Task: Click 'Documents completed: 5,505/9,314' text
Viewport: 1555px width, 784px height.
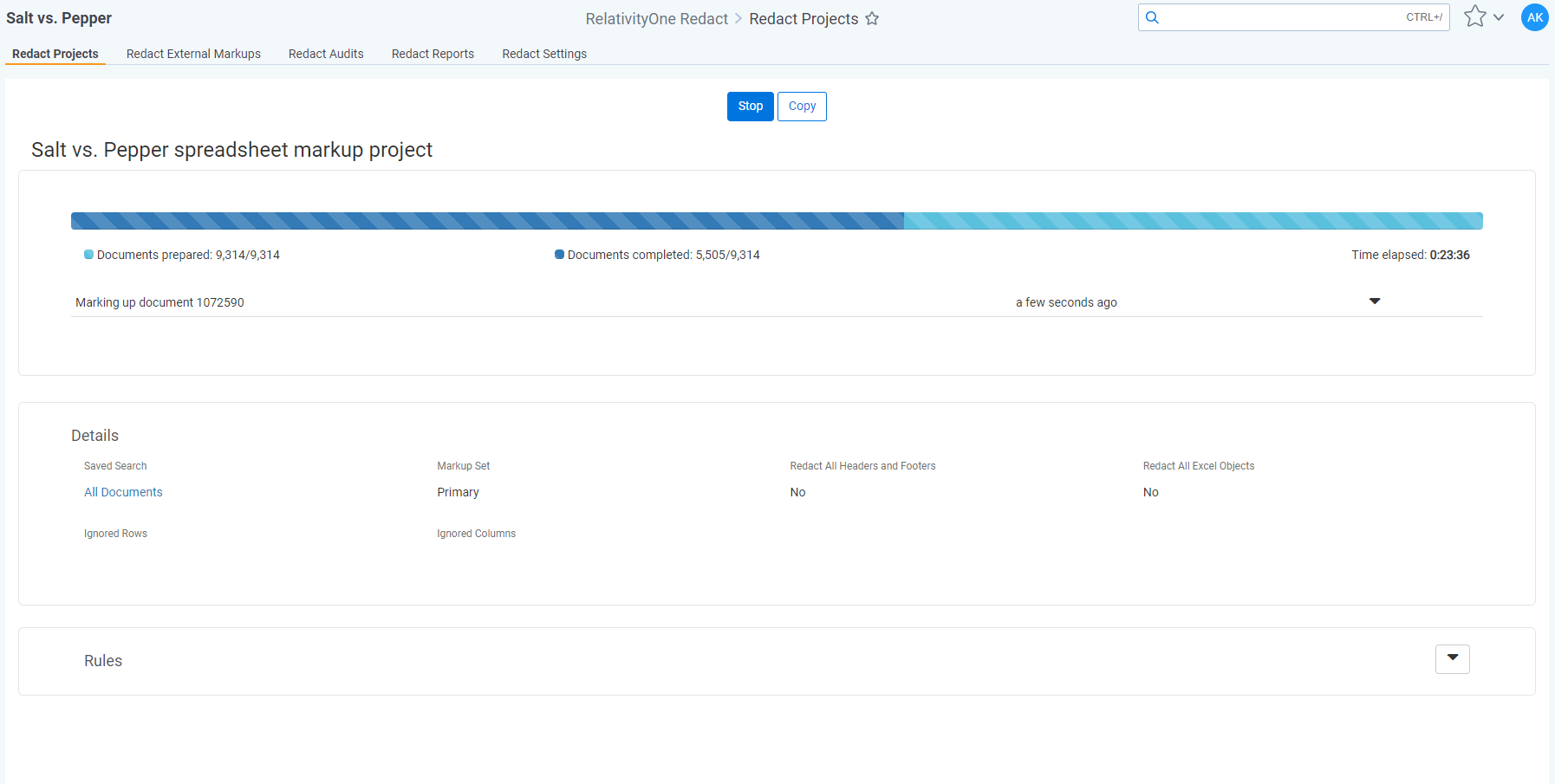Action: (x=663, y=255)
